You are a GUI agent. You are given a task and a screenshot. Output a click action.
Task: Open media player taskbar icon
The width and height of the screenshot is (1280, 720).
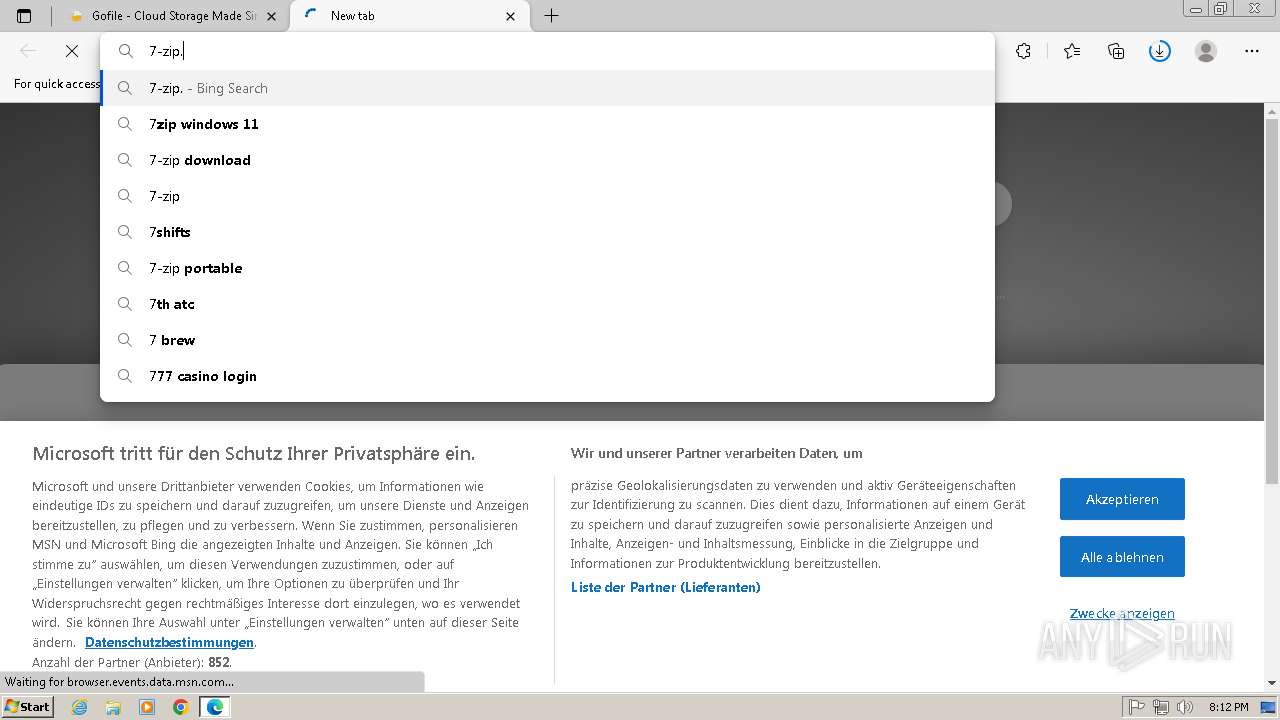[x=147, y=707]
